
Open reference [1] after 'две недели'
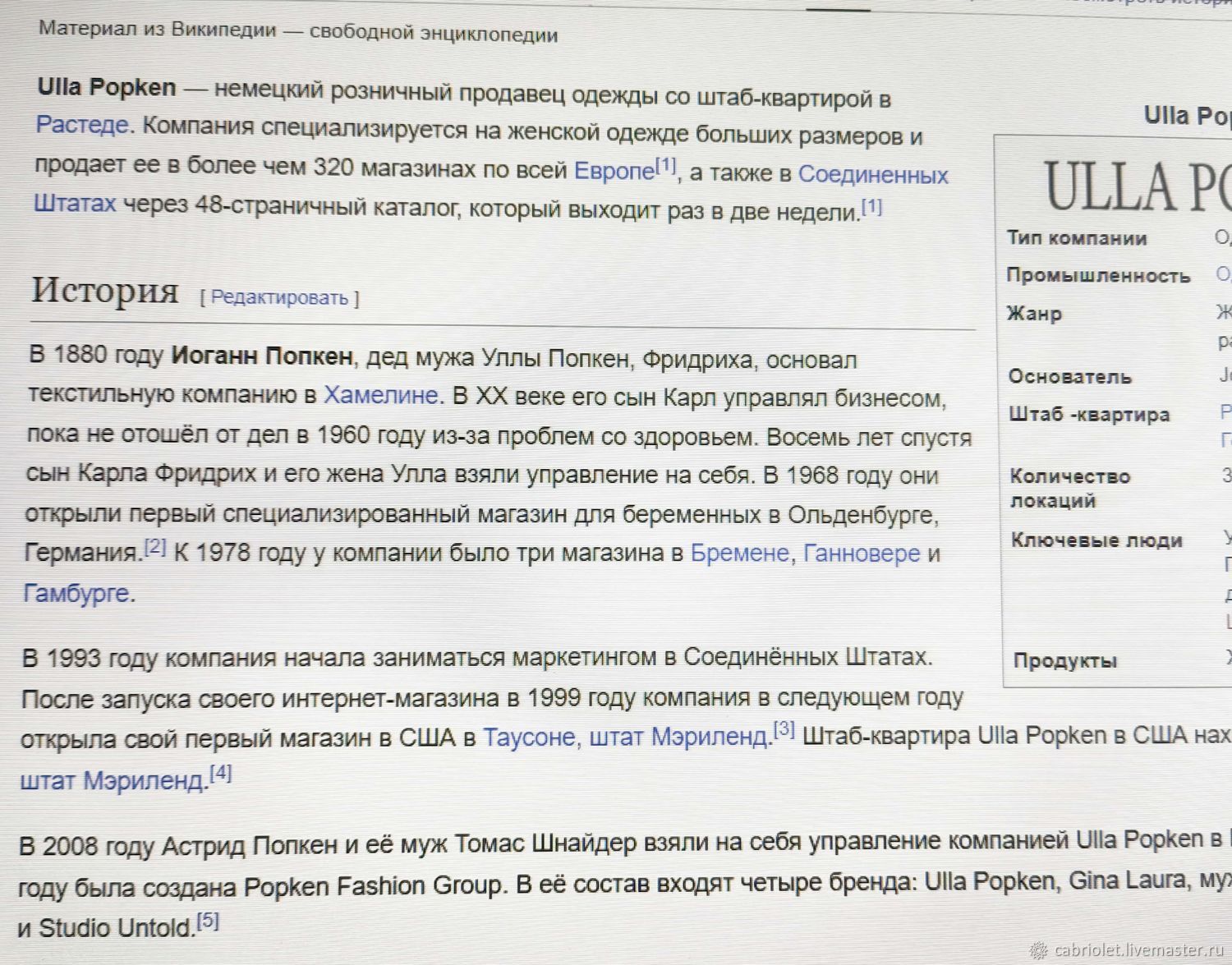pos(871,206)
